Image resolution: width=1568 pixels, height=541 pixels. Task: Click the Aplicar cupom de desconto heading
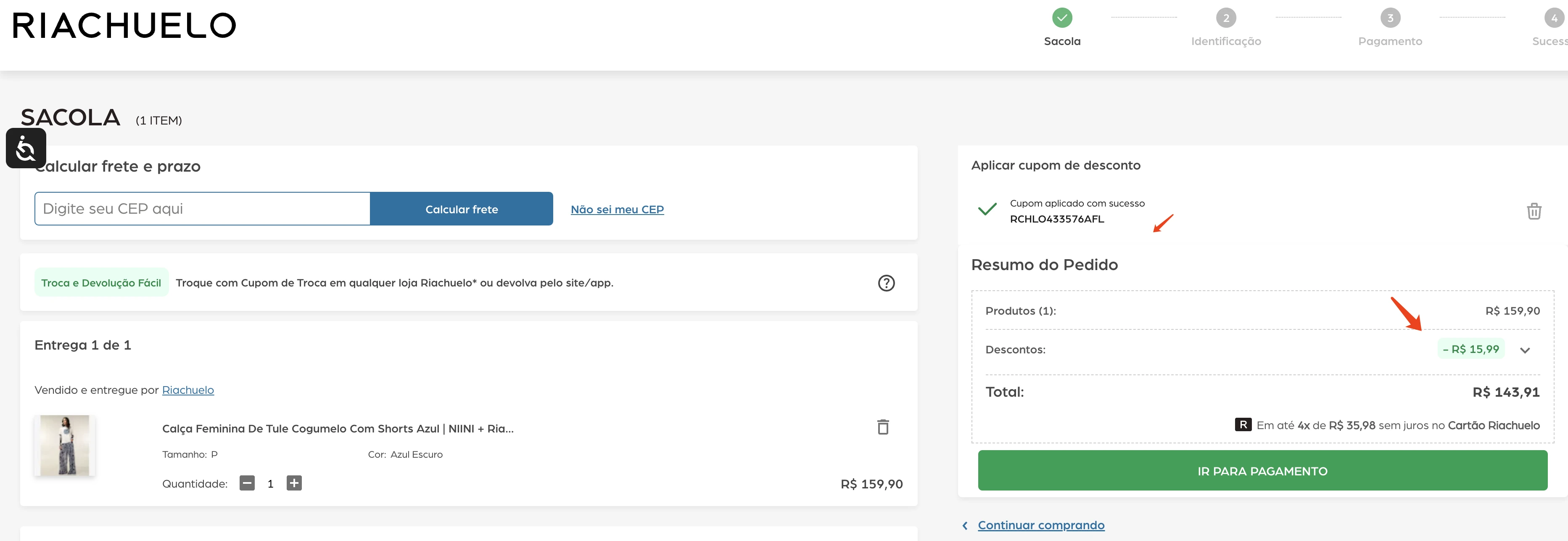point(1056,165)
